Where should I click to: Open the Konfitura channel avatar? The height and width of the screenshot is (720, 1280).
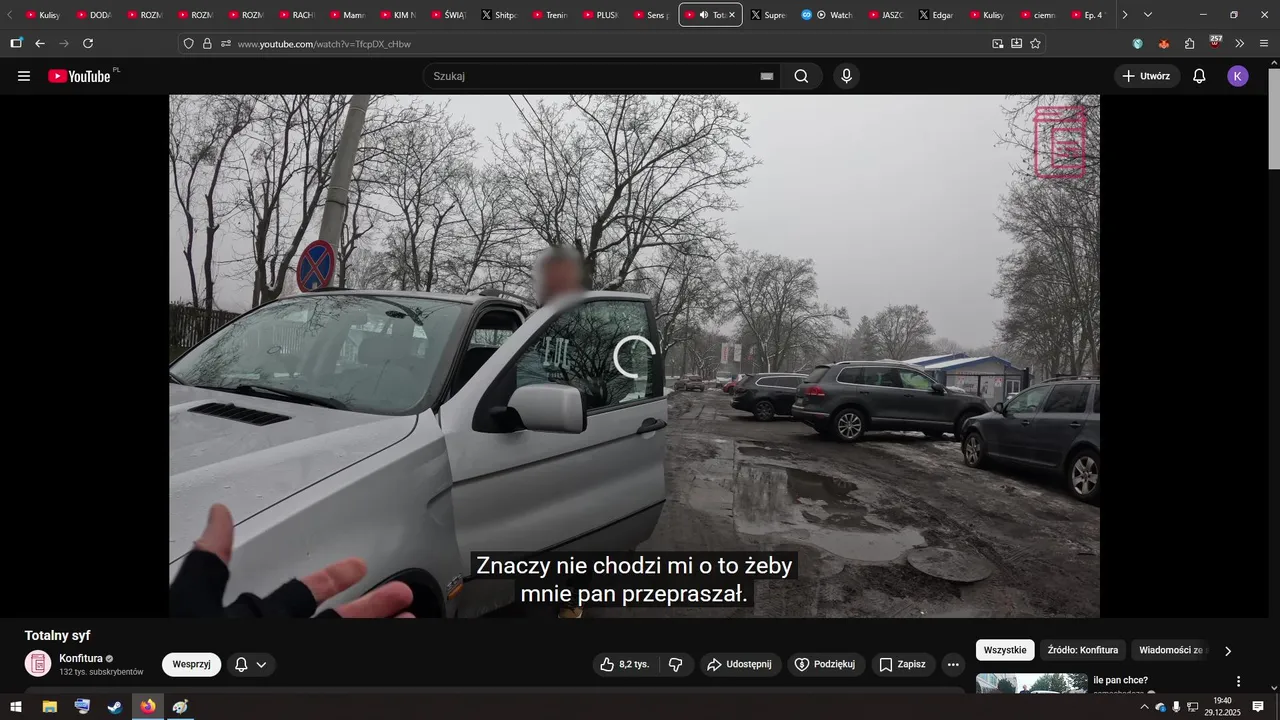pos(38,664)
